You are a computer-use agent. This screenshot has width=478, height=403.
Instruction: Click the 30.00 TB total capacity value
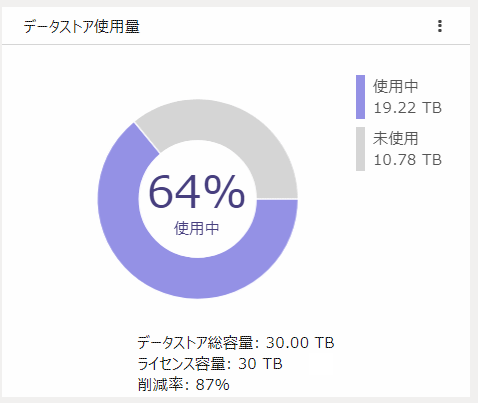click(300, 343)
